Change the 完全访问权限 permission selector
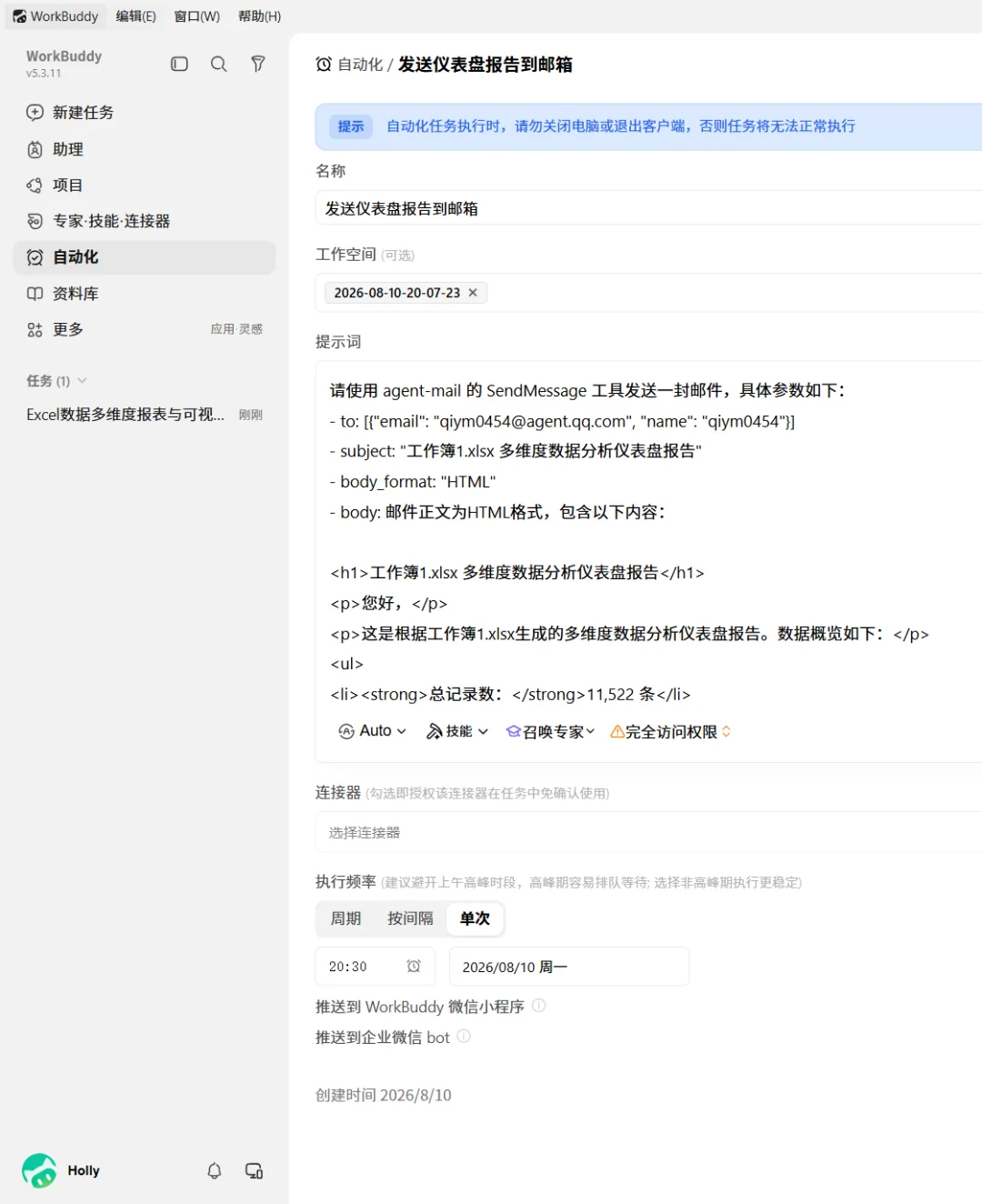Viewport: 982px width, 1204px height. 671,731
